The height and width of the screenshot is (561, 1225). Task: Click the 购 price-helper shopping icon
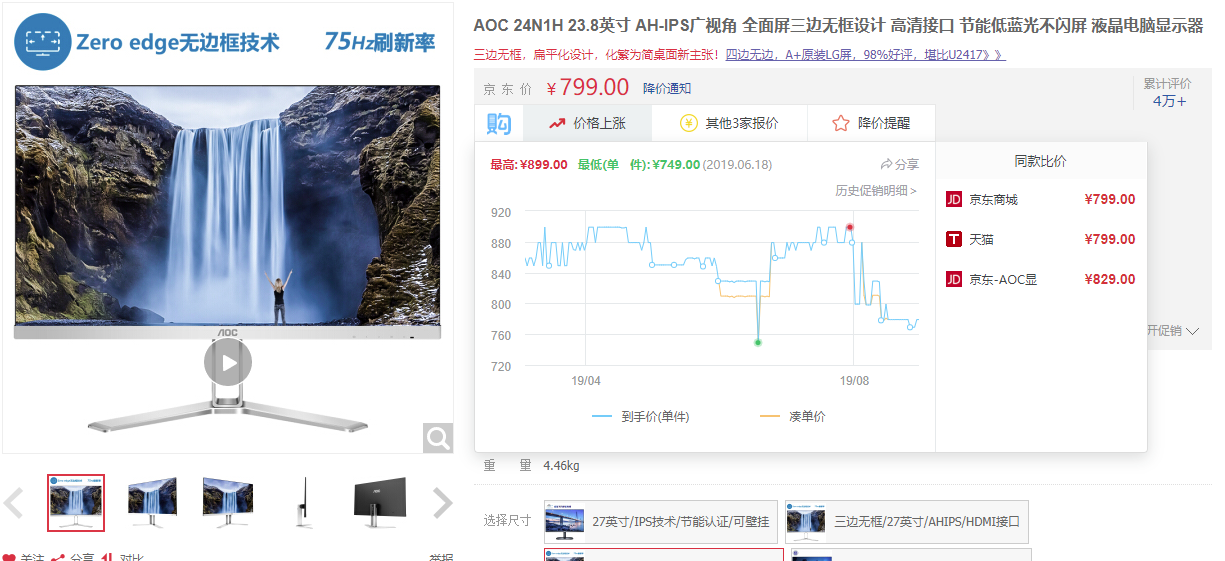coord(499,124)
